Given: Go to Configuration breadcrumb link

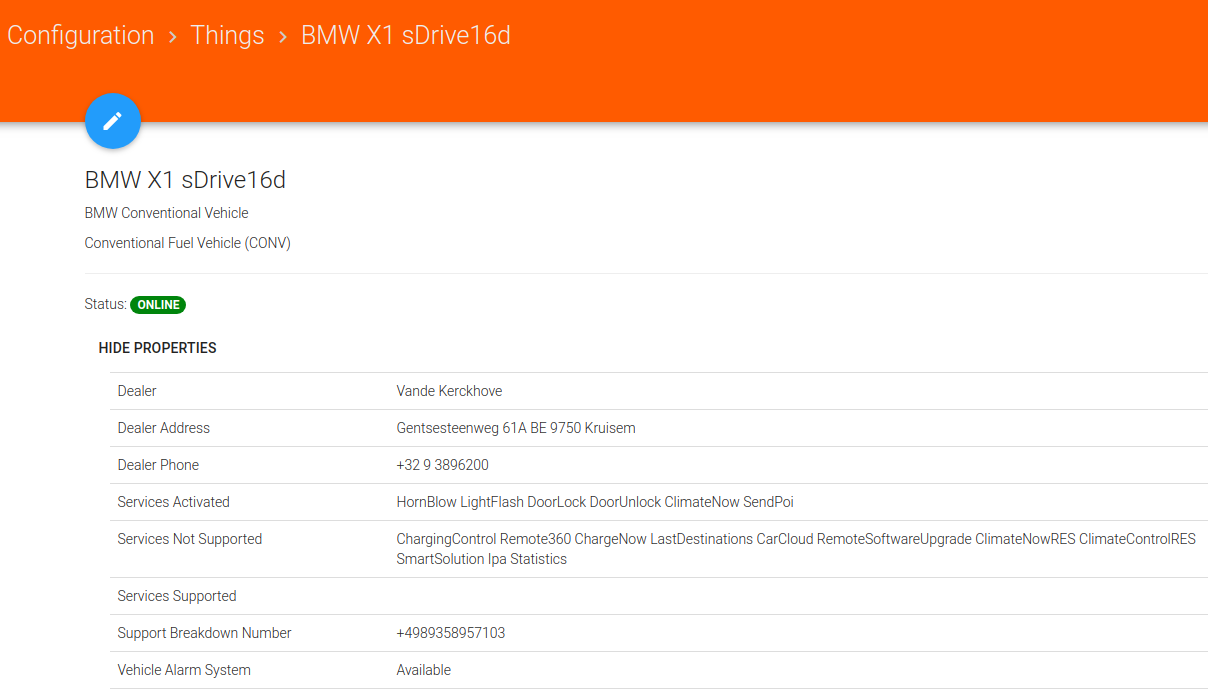Looking at the screenshot, I should pyautogui.click(x=81, y=35).
